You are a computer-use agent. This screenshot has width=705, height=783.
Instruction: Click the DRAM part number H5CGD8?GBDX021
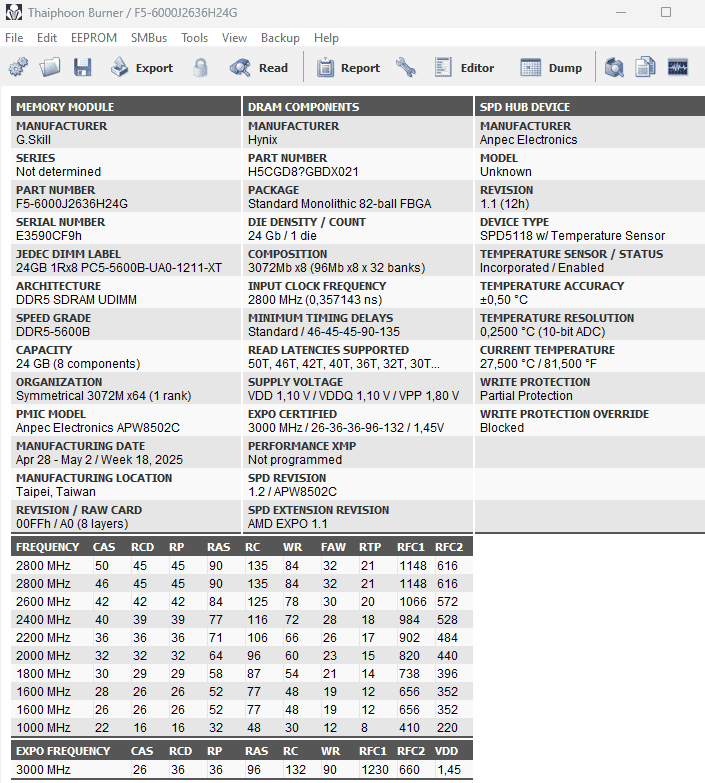pos(303,172)
